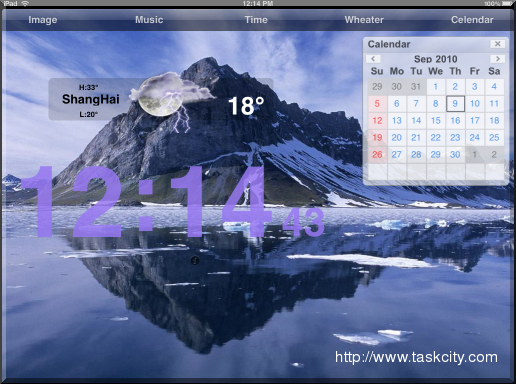Select September 6 in calendar
Screen dimensions: 516x384
click(x=397, y=104)
